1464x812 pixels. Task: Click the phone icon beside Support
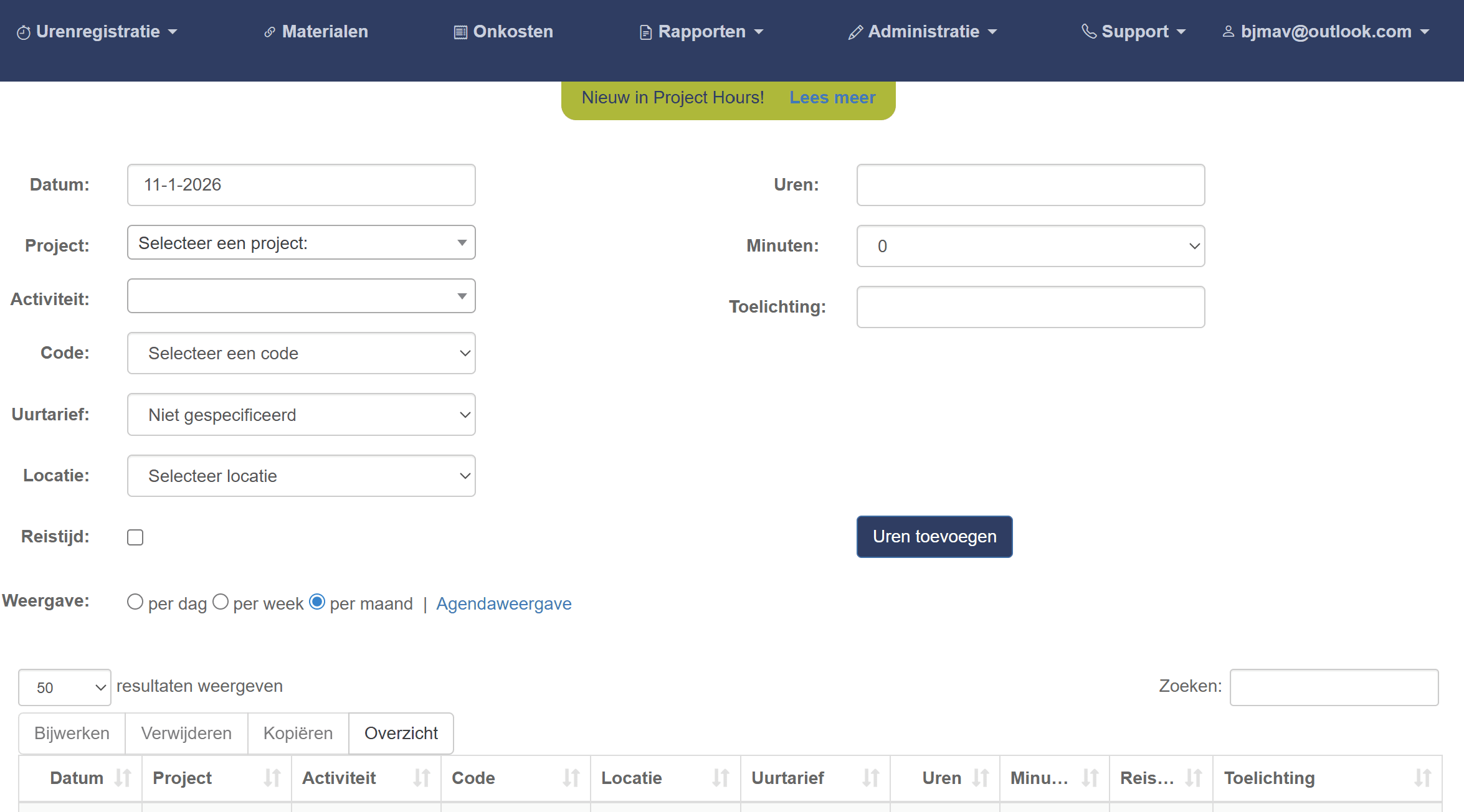click(x=1088, y=31)
